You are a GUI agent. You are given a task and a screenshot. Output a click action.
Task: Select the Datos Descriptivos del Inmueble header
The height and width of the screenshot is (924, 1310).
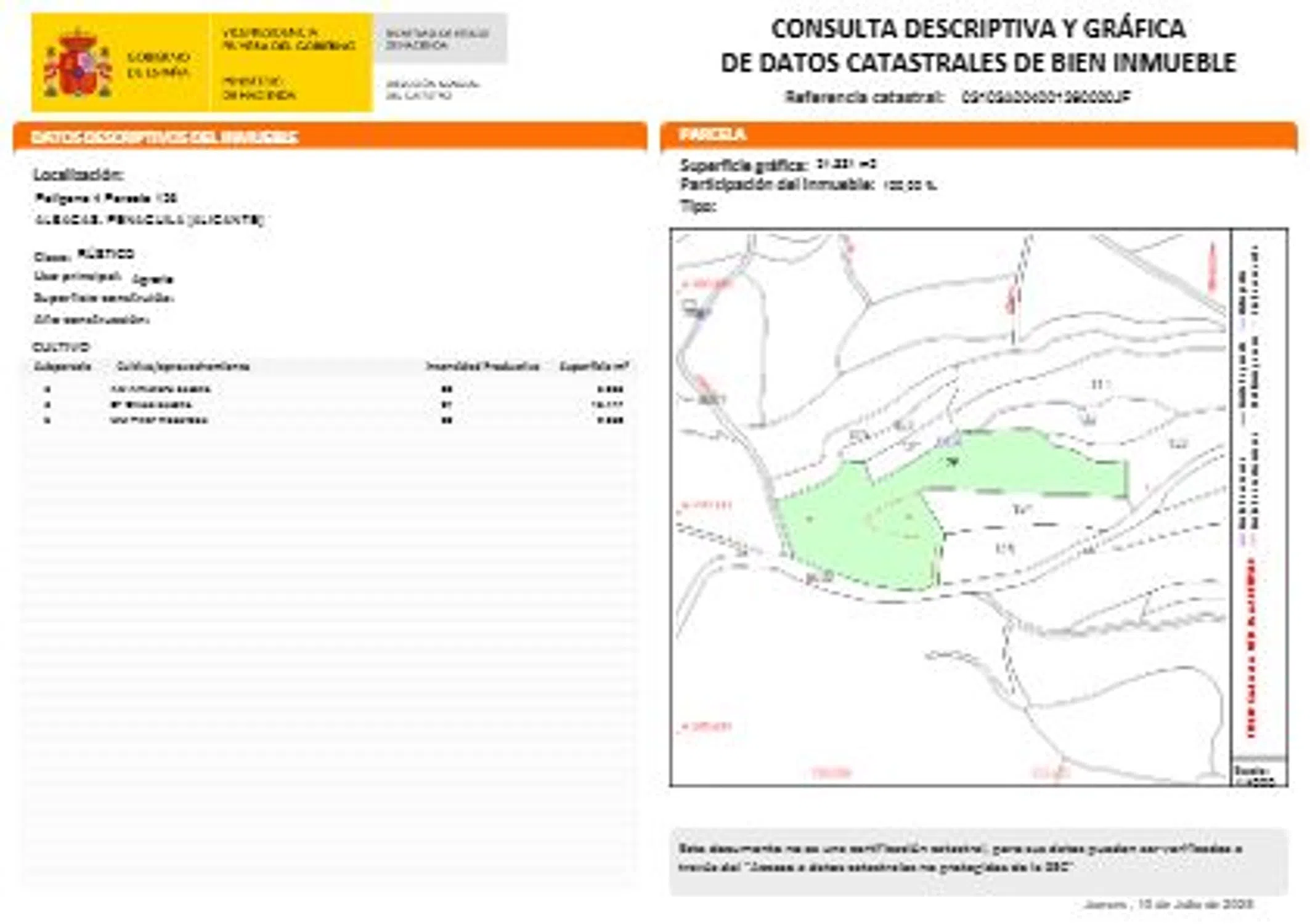click(165, 137)
